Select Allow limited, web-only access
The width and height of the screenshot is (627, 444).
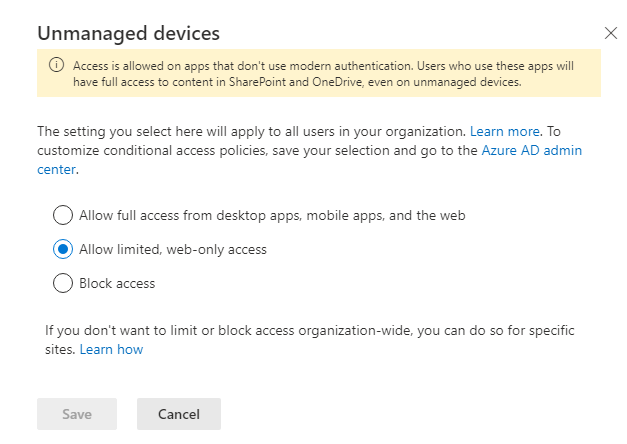click(x=63, y=249)
